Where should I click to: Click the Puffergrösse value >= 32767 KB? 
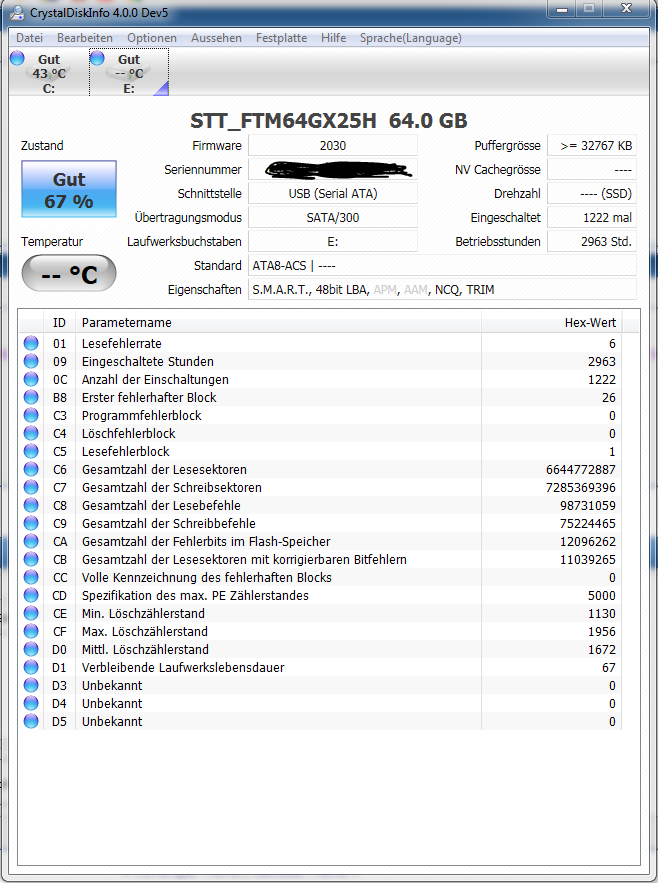pos(592,145)
